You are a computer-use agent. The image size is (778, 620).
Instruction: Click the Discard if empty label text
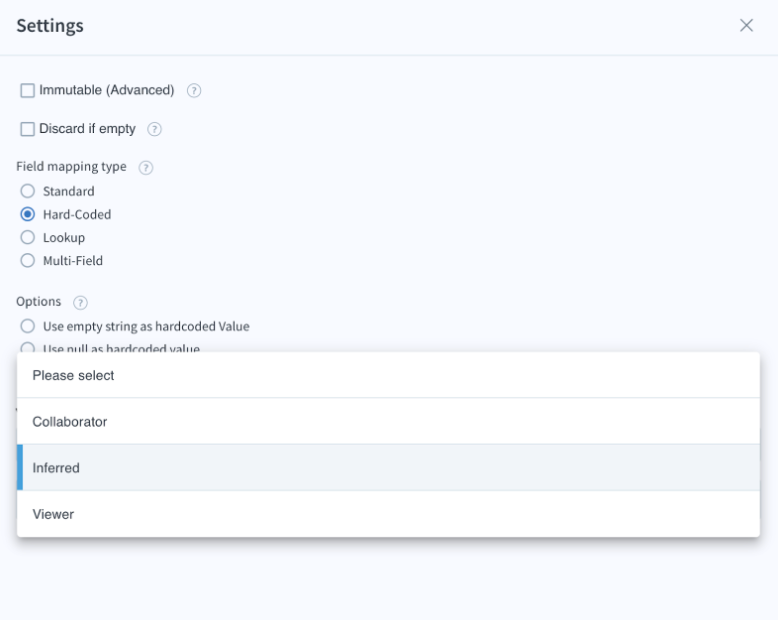click(x=87, y=129)
